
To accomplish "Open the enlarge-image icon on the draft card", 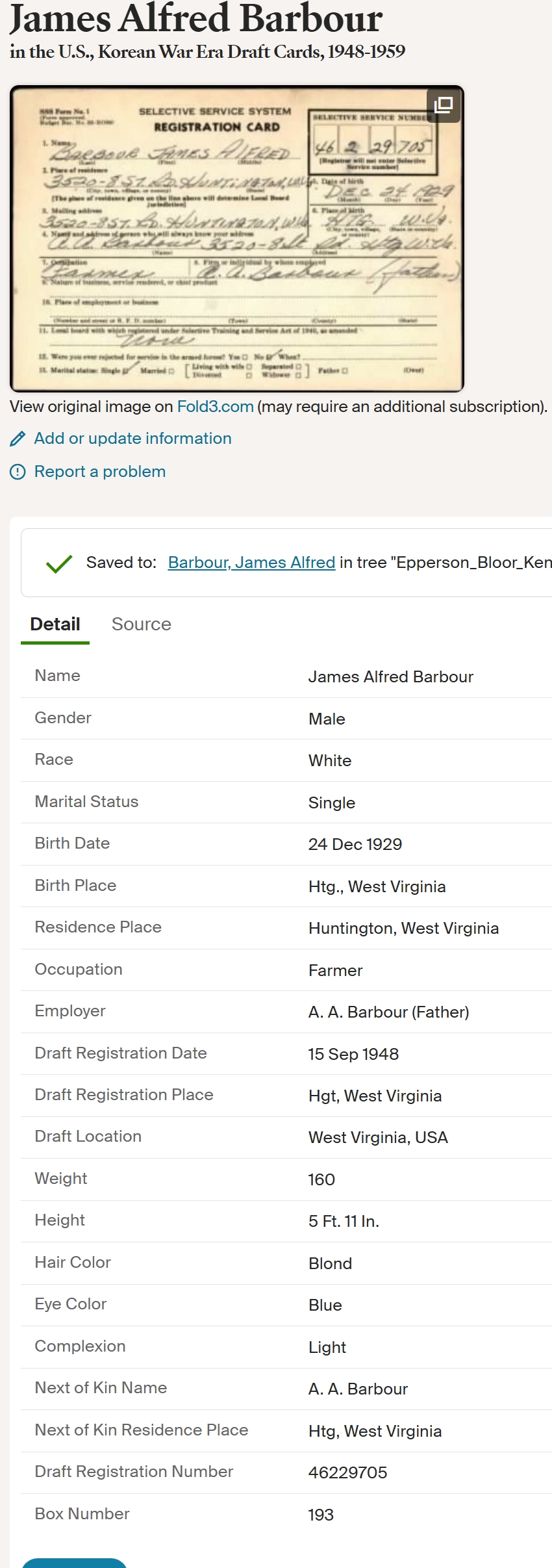I will tap(444, 105).
